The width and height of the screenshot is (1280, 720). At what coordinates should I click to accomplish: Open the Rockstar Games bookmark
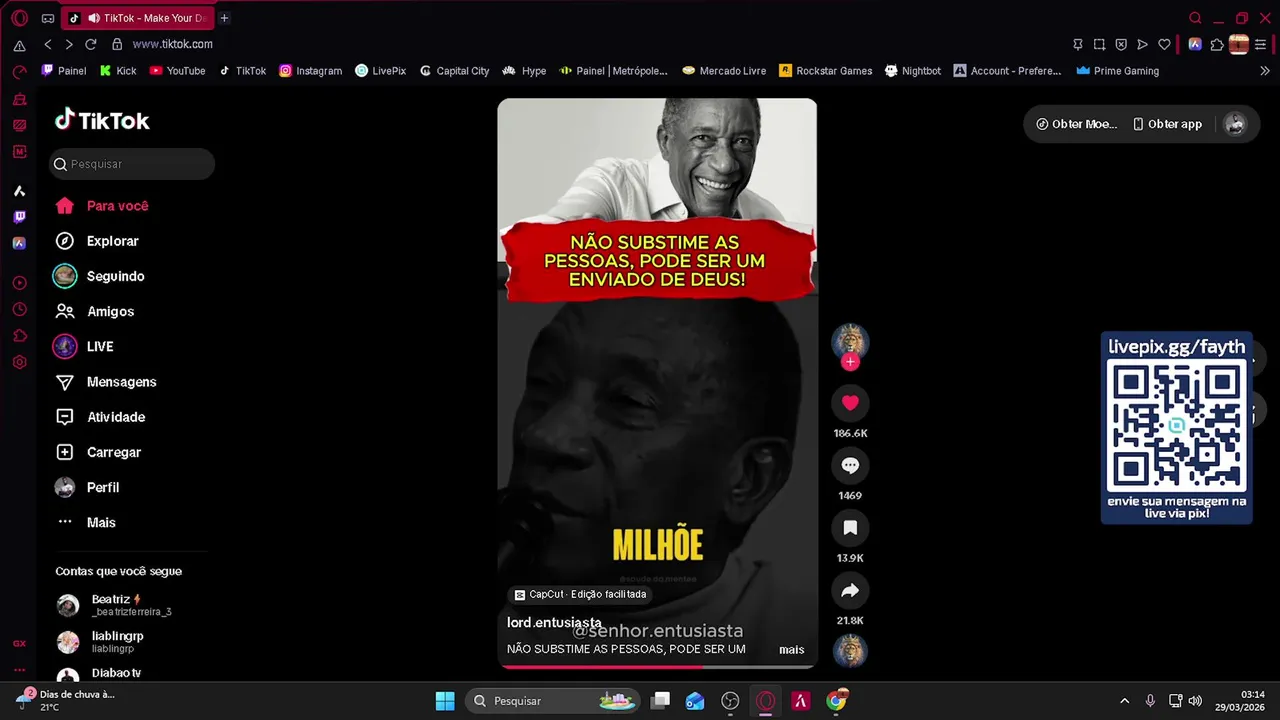[826, 71]
